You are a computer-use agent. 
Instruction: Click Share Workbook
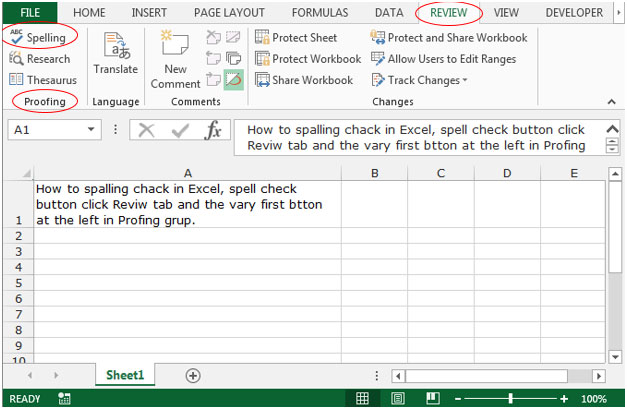[x=304, y=80]
